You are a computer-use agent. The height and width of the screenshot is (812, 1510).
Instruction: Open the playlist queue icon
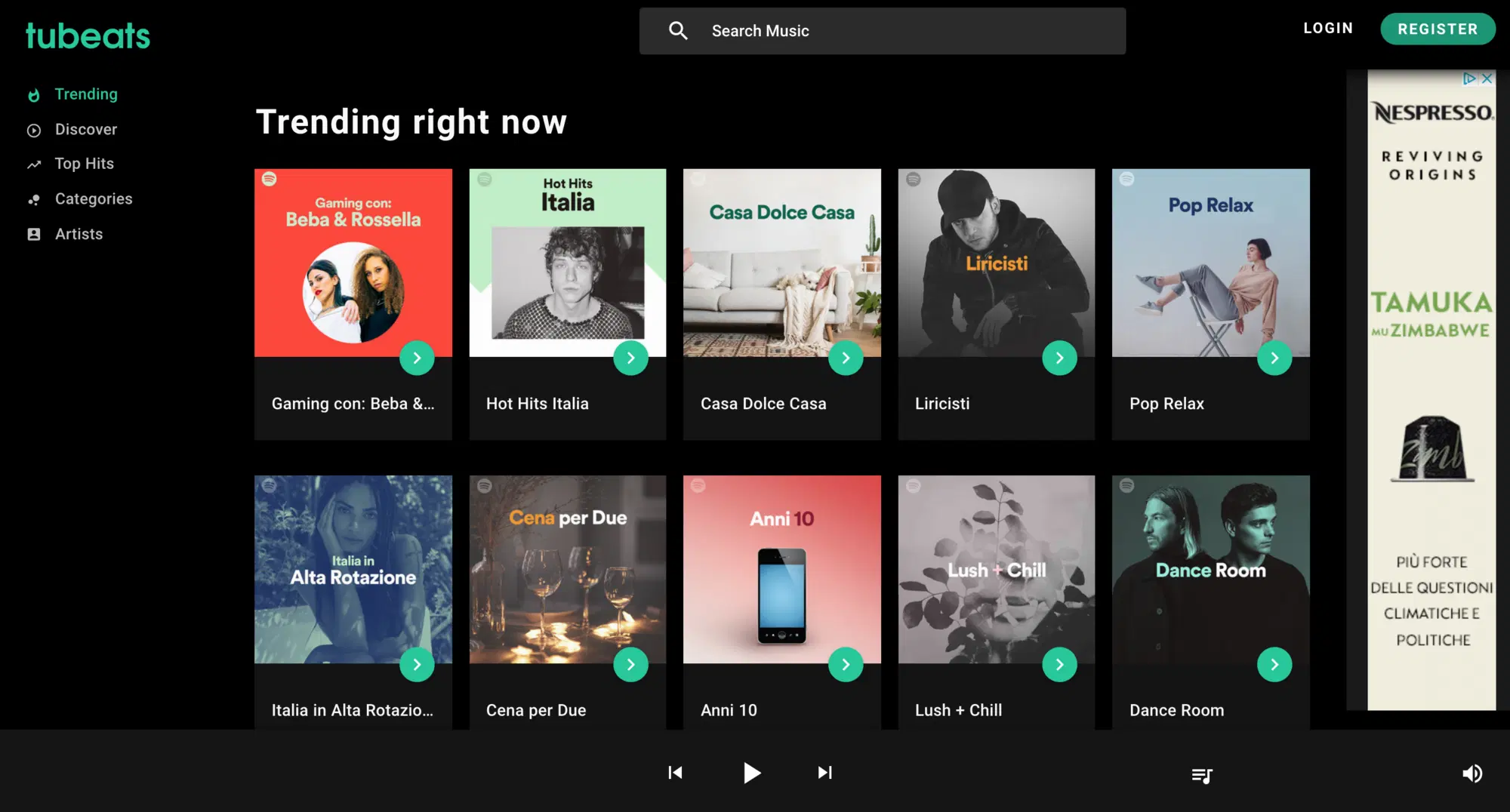(1201, 775)
